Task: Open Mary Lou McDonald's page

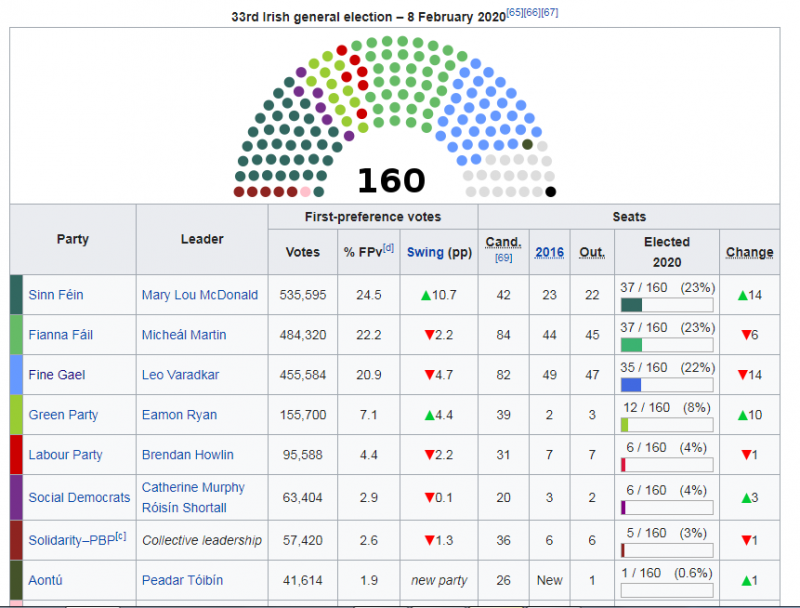Action: (x=199, y=295)
